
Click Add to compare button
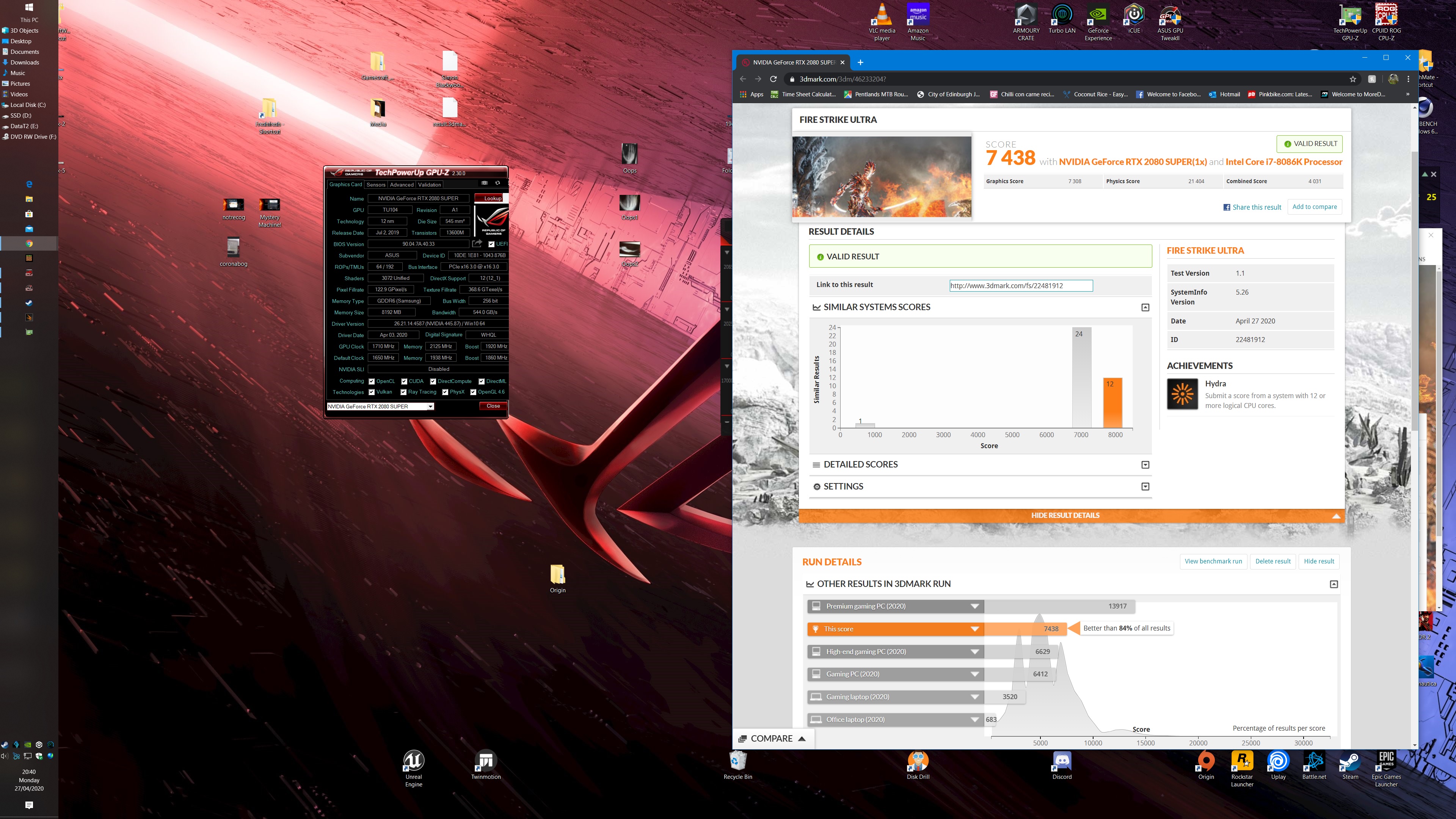click(1314, 207)
